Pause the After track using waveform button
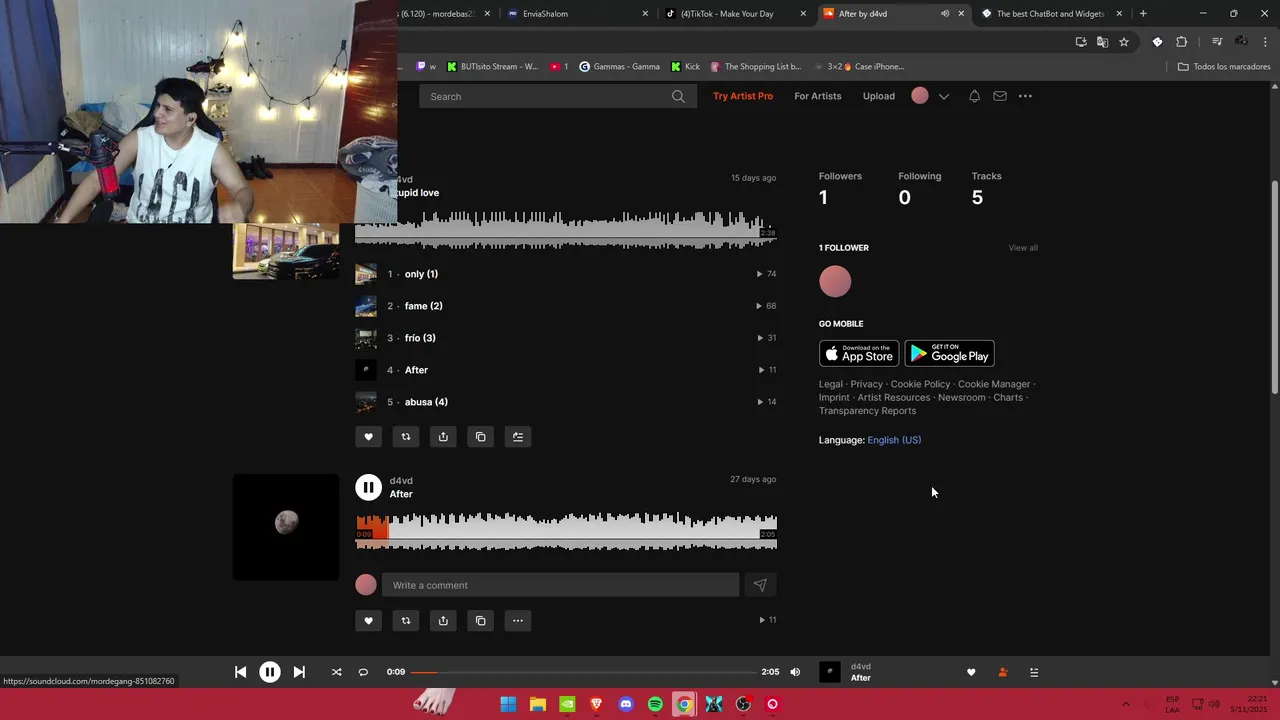1280x720 pixels. pyautogui.click(x=368, y=487)
